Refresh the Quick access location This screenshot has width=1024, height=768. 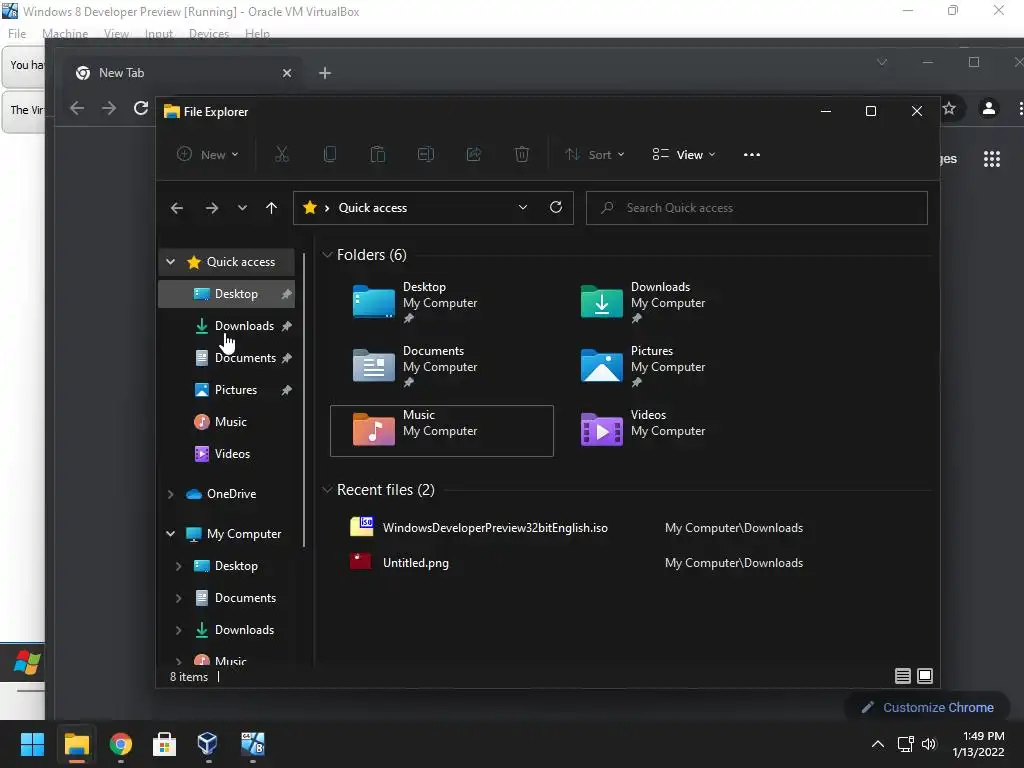(556, 207)
